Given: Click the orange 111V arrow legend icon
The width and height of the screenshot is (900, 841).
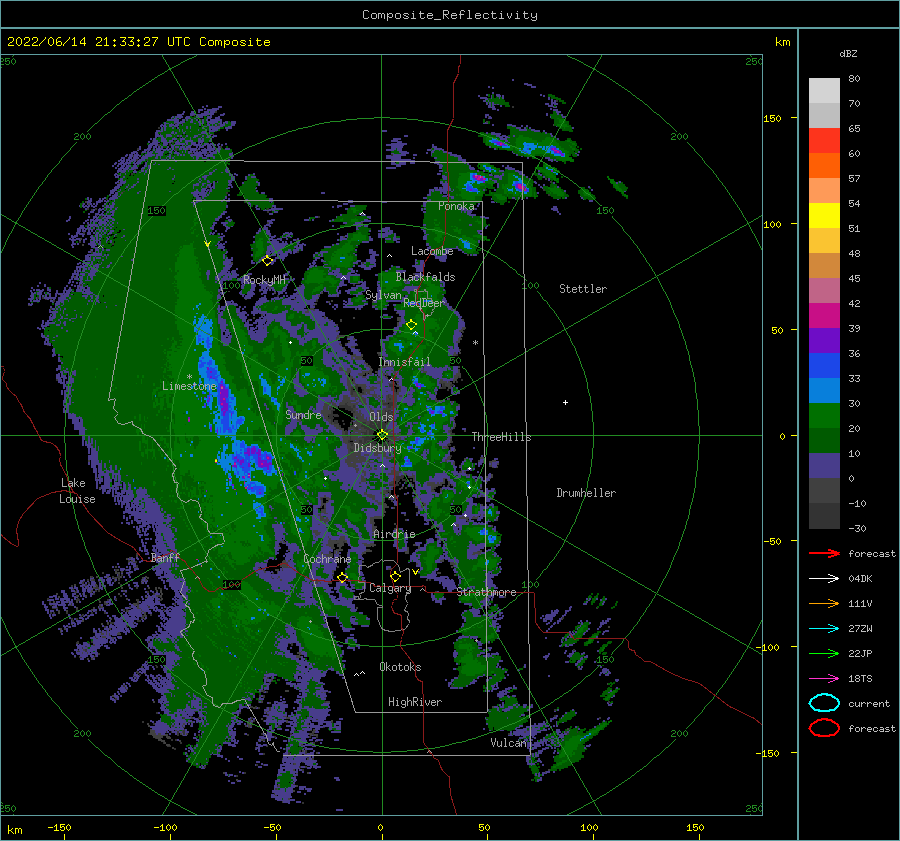Looking at the screenshot, I should point(824,603).
